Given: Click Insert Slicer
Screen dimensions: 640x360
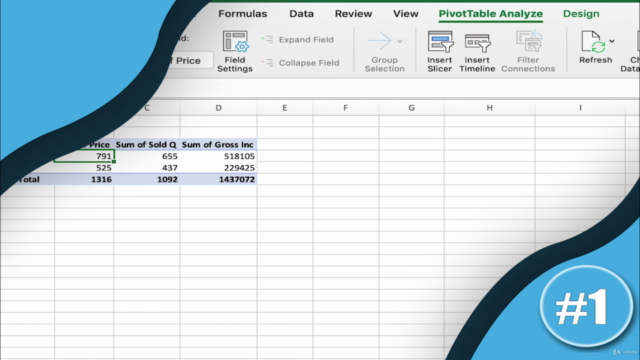Looking at the screenshot, I should point(440,51).
